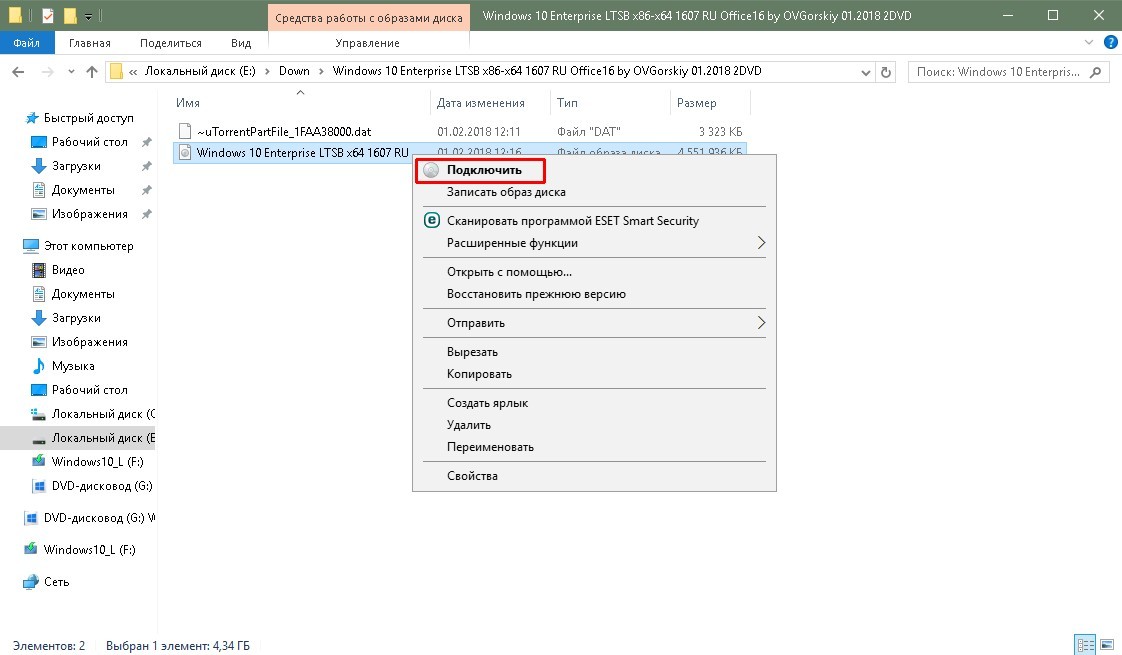Choose Вырезать in context menu
The height and width of the screenshot is (655, 1122).
coord(472,352)
